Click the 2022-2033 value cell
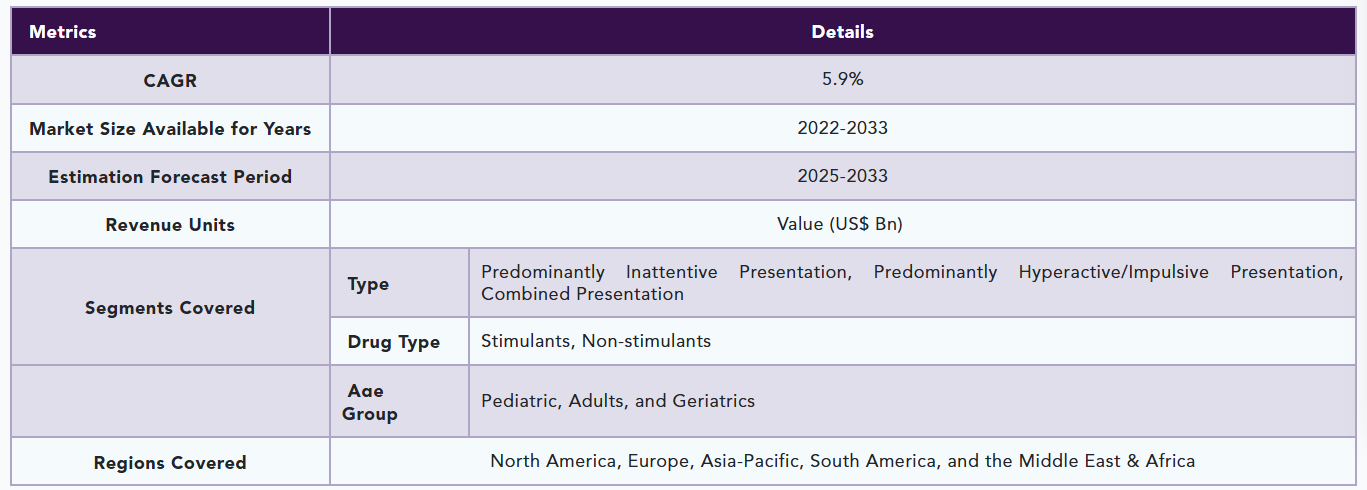 tap(842, 128)
